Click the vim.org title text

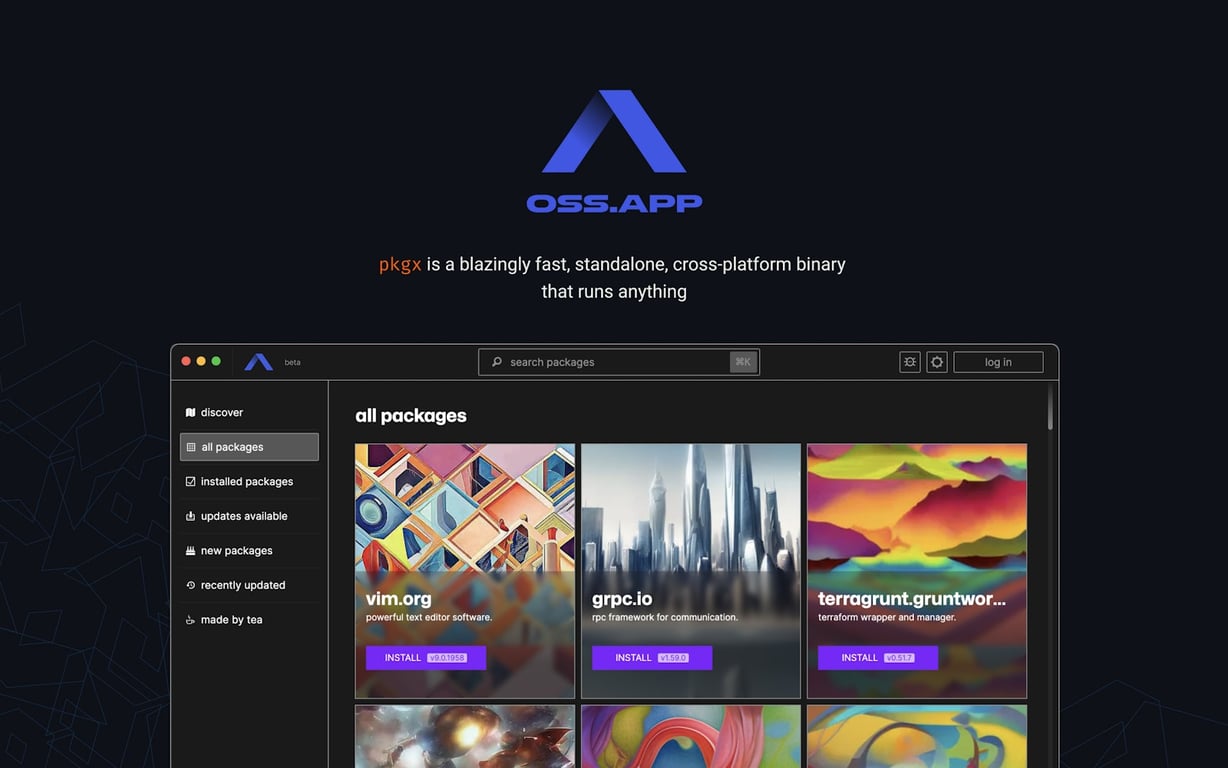pyautogui.click(x=399, y=599)
